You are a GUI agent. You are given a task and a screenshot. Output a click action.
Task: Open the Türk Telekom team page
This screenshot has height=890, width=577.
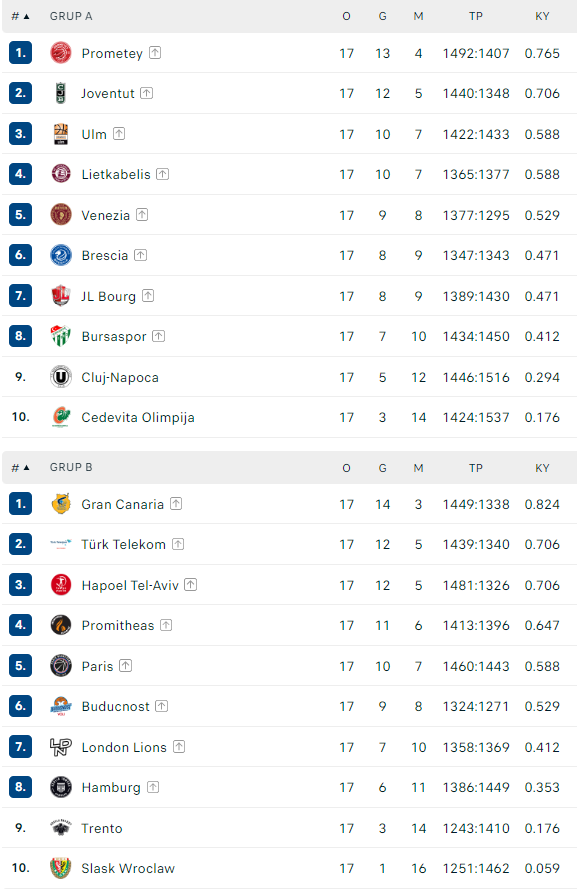[x=123, y=544]
